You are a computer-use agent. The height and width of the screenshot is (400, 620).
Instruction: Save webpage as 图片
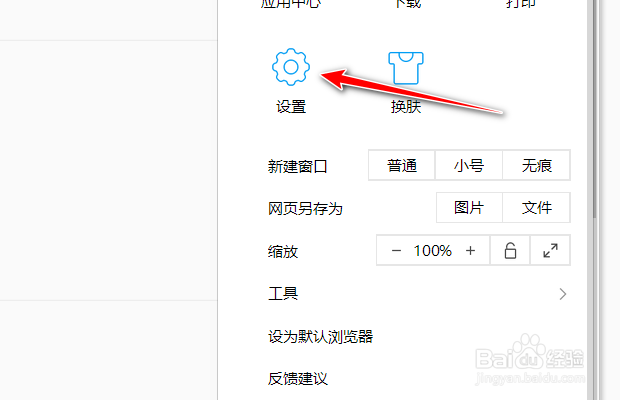pyautogui.click(x=469, y=208)
